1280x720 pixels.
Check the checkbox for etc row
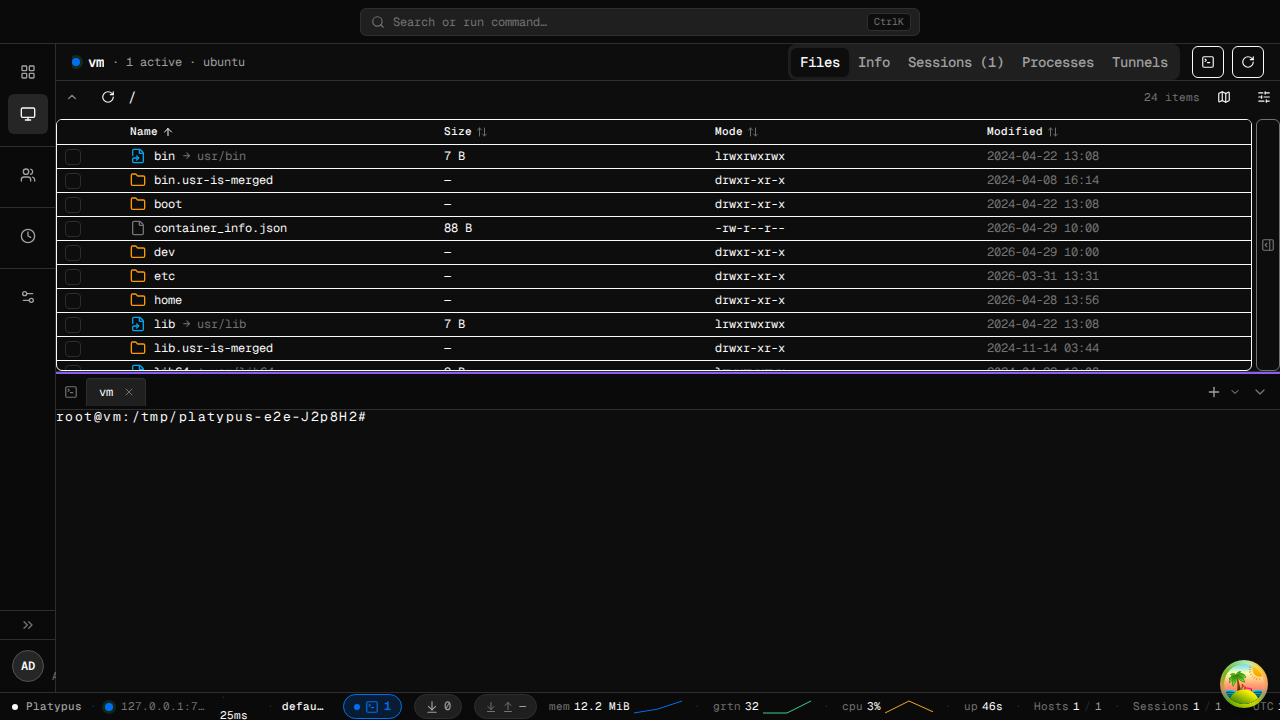[73, 276]
